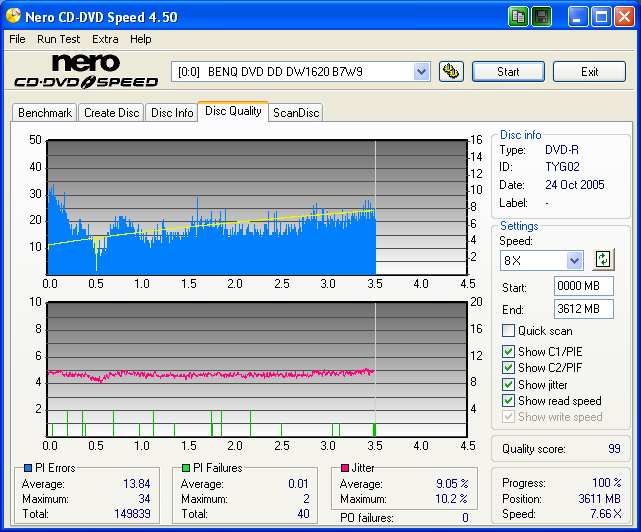Click the PI Errors average 13.84
The height and width of the screenshot is (532, 641).
pyautogui.click(x=137, y=484)
